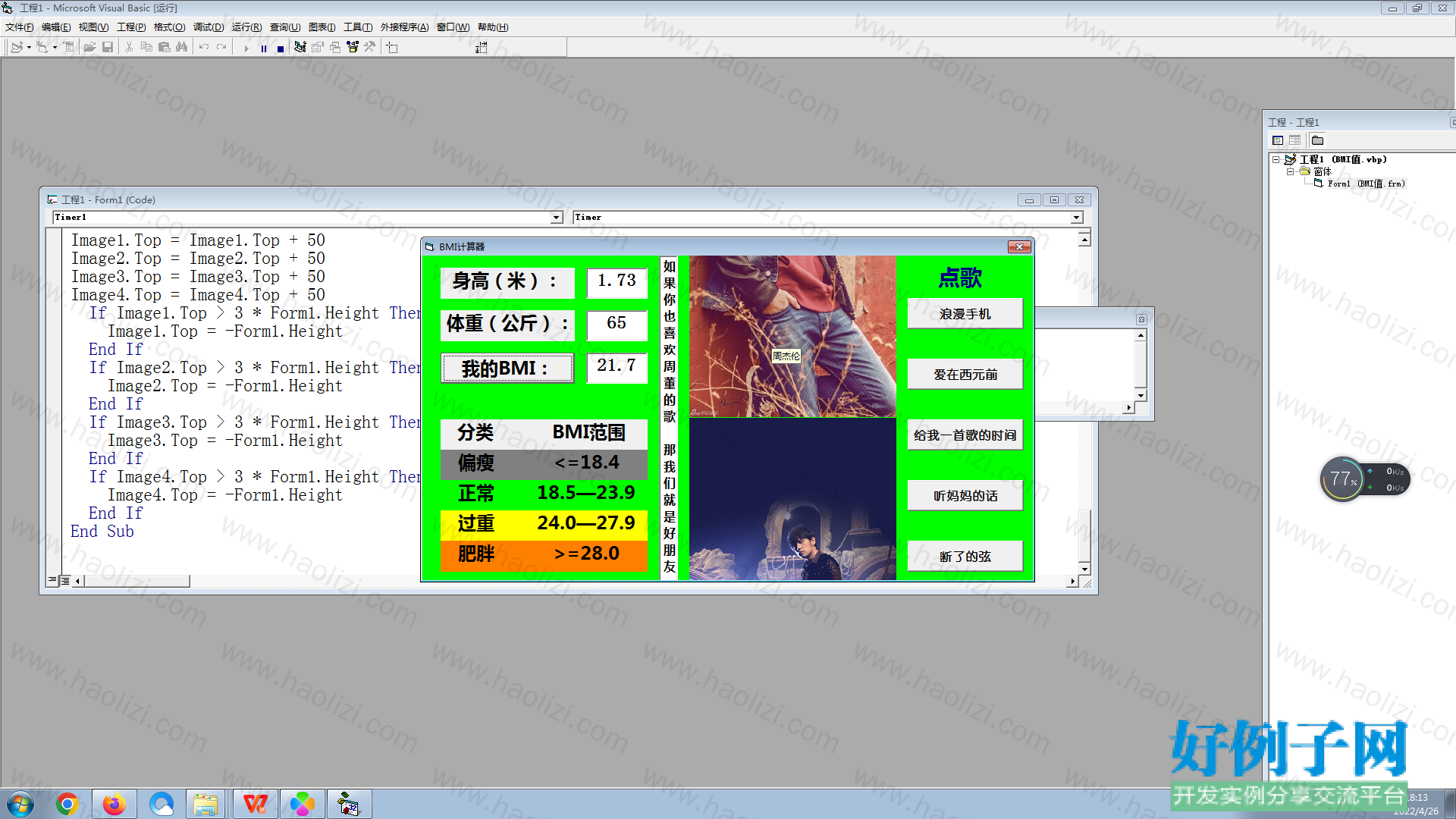Open the 工程(P) menu
The image size is (1456, 819).
pos(131,27)
